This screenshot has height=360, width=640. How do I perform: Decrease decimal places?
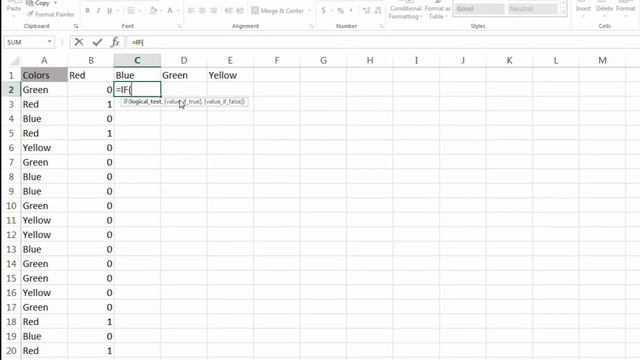[x=378, y=11]
